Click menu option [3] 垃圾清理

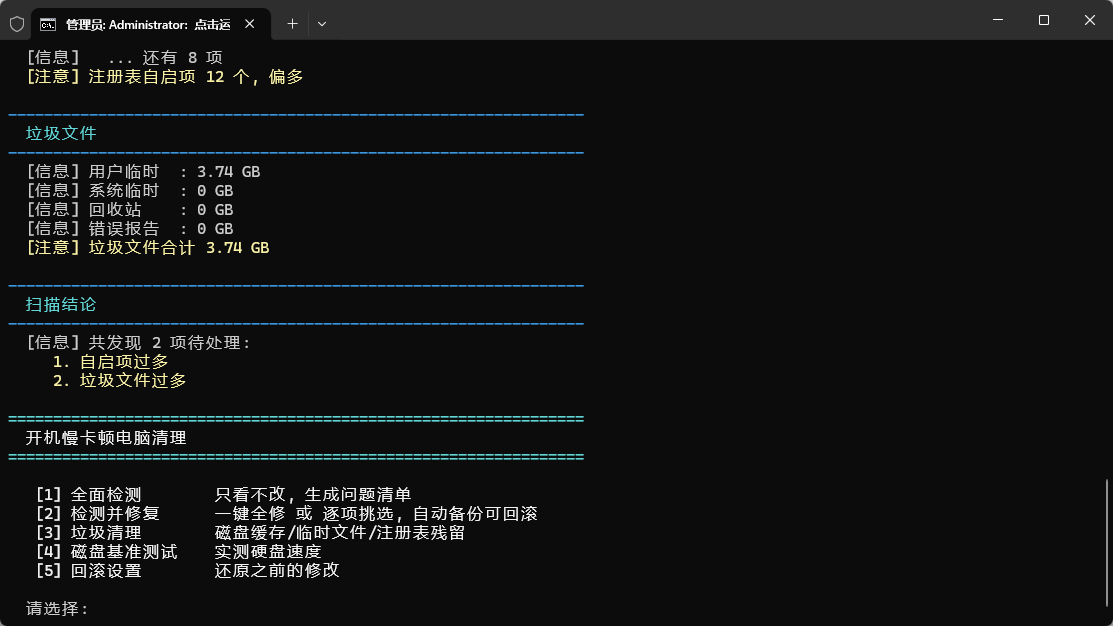89,533
